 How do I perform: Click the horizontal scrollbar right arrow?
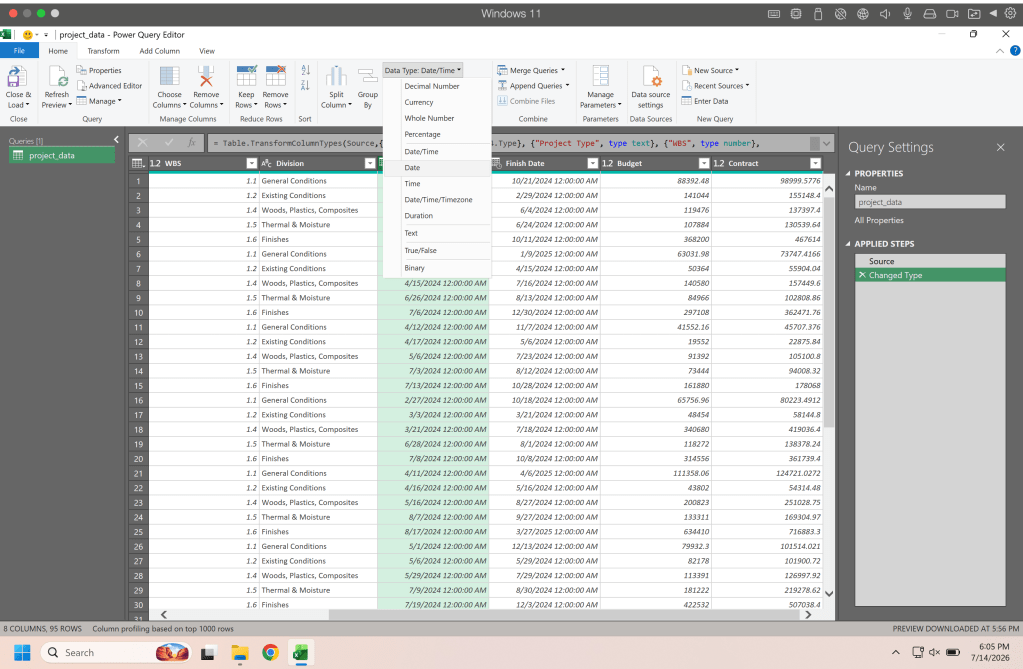pos(808,614)
